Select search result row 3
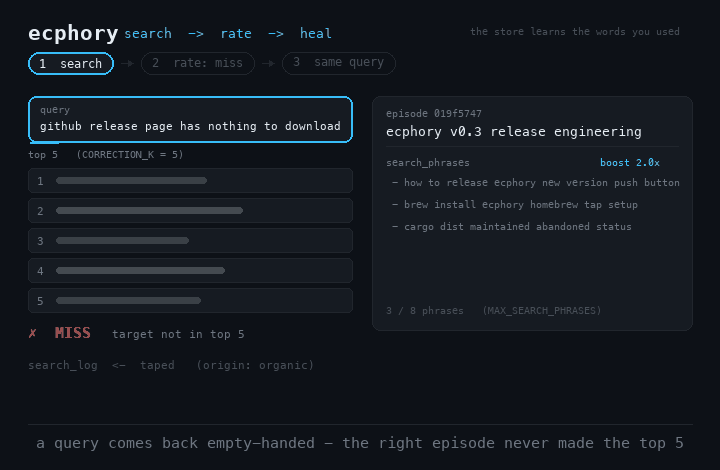The image size is (720, 470). click(x=191, y=241)
